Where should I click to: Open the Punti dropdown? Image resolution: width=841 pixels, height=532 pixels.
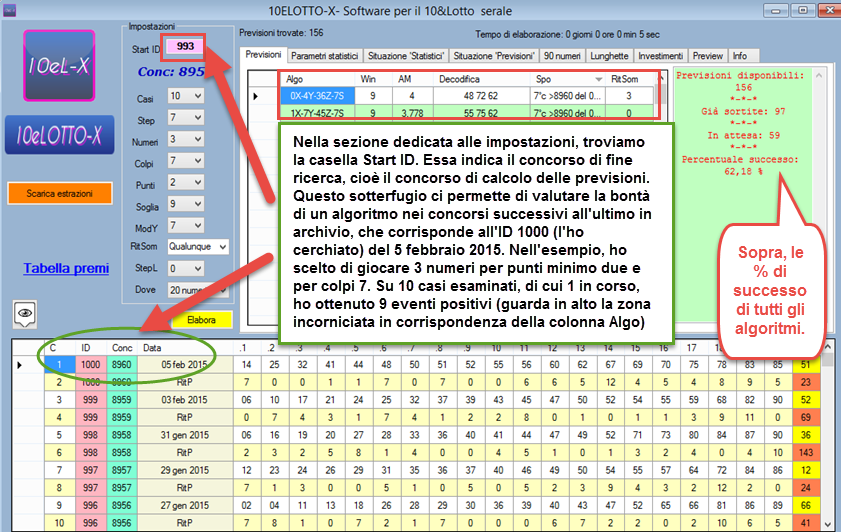pos(186,182)
